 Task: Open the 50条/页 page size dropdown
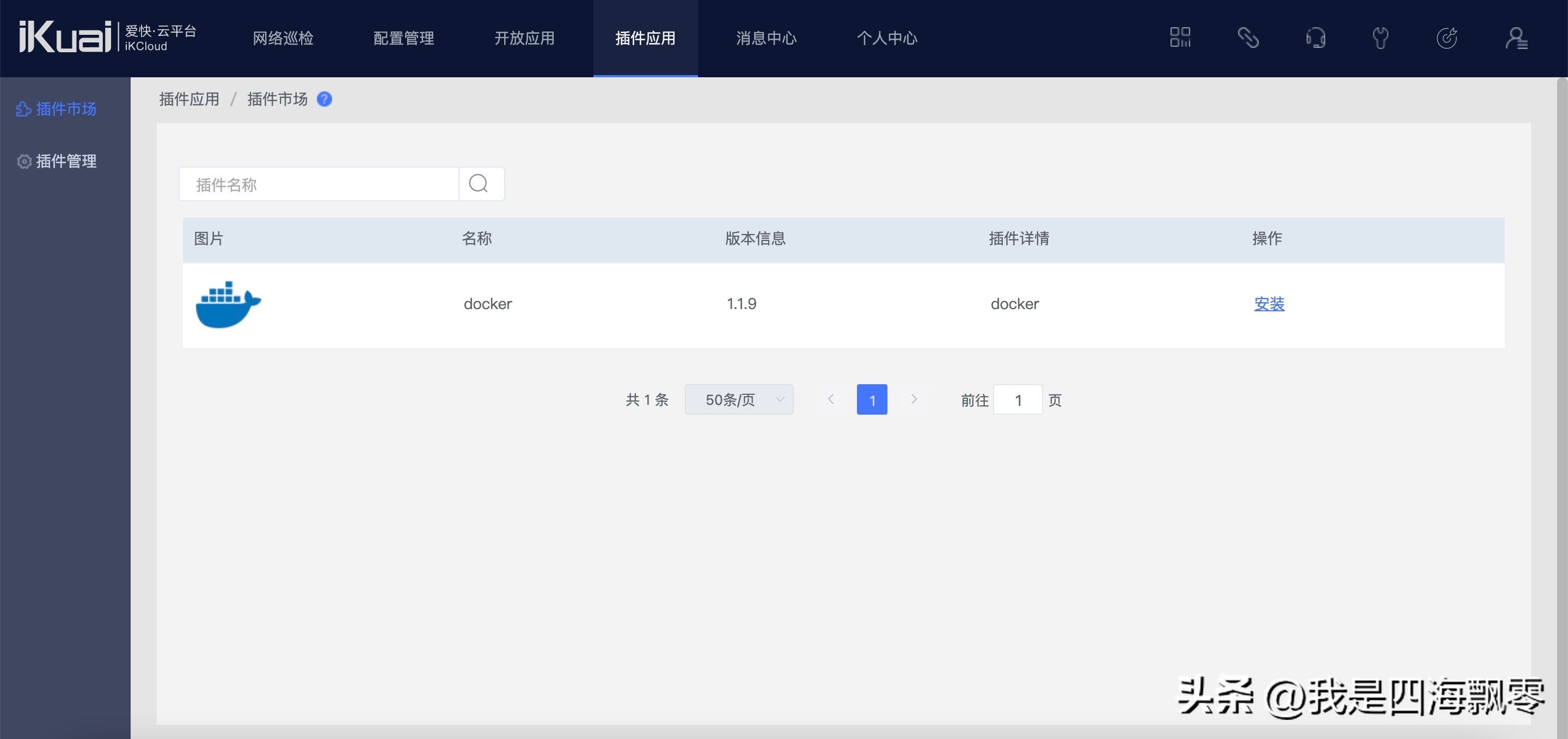coord(738,399)
